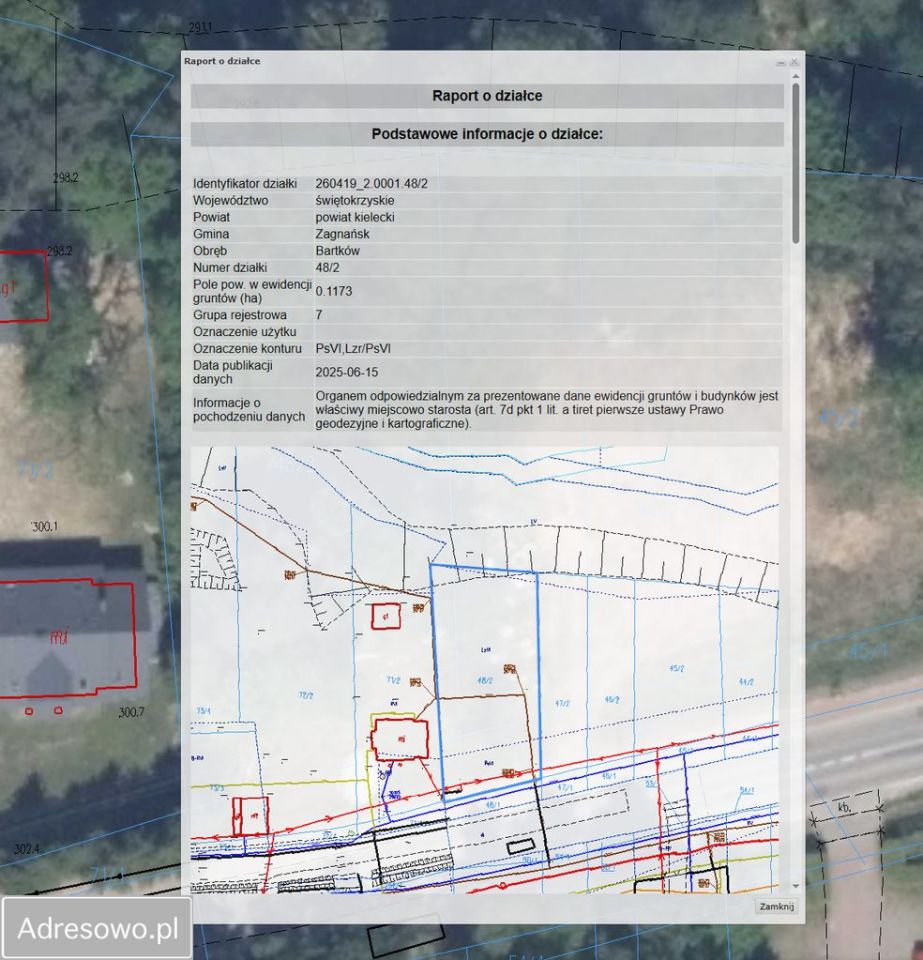Click the scroll up arrow in report

click(796, 76)
